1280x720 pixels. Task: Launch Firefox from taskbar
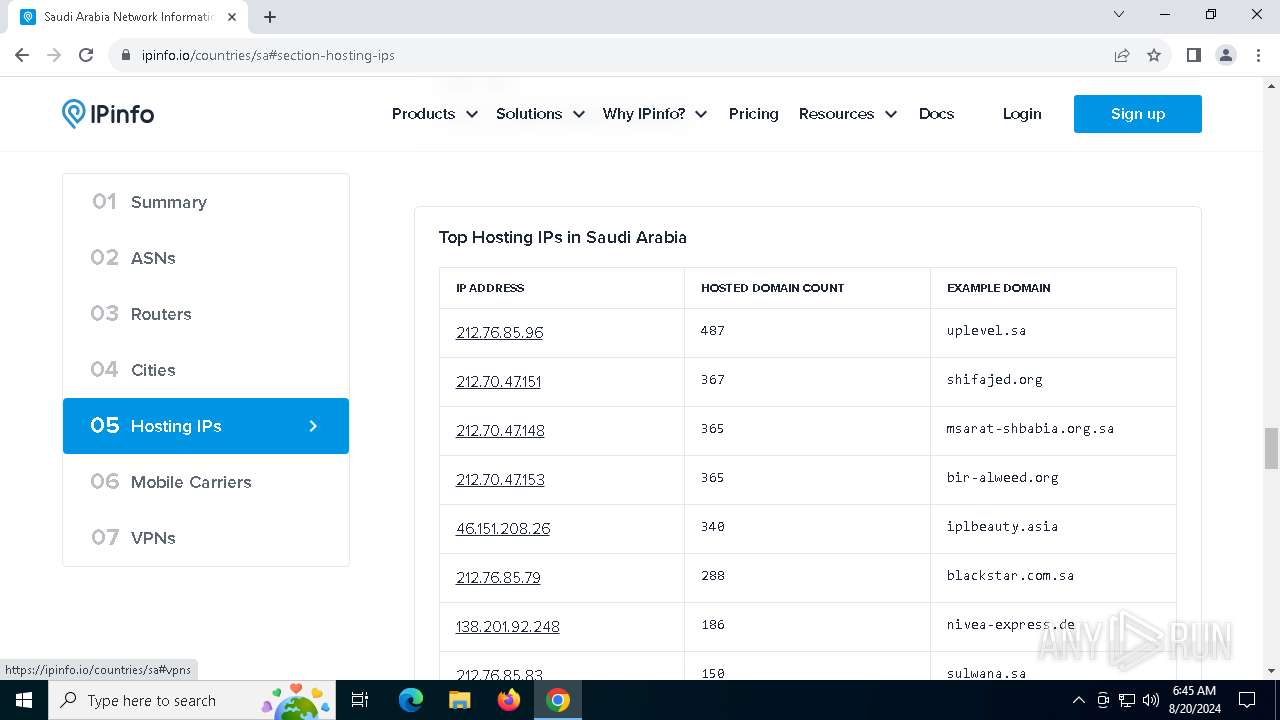click(x=508, y=700)
